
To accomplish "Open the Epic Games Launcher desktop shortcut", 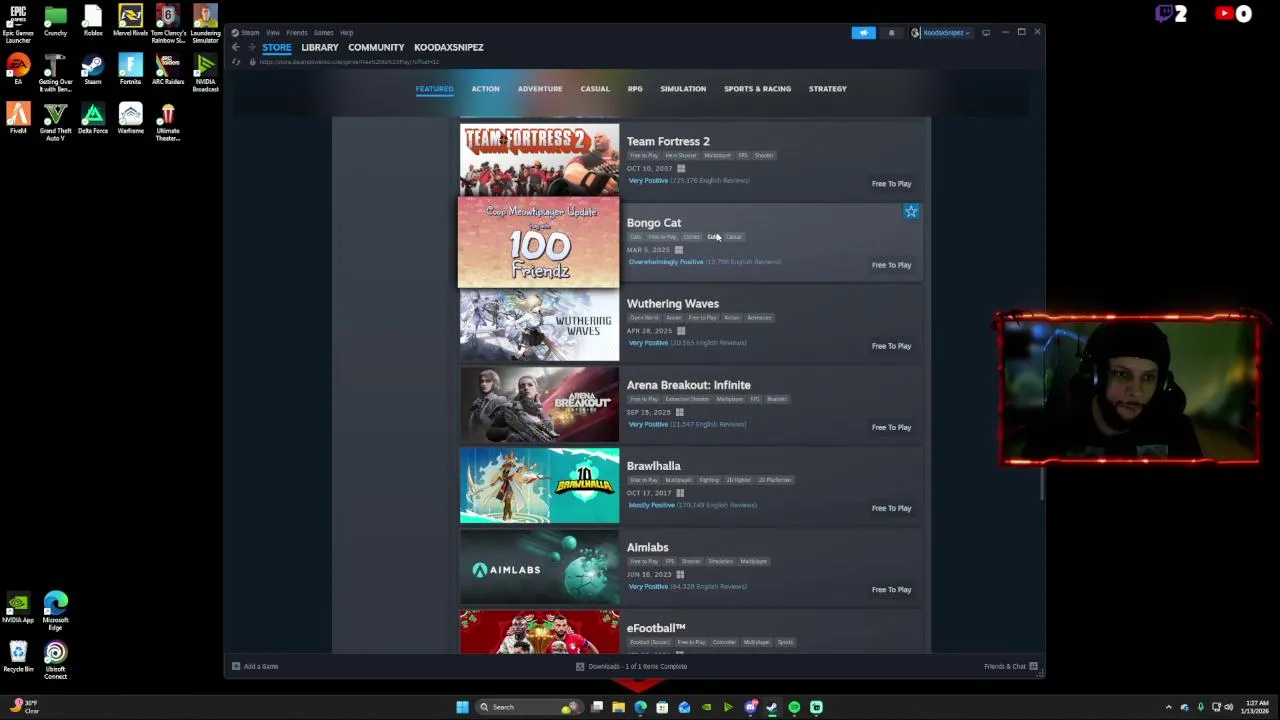I will tap(18, 24).
